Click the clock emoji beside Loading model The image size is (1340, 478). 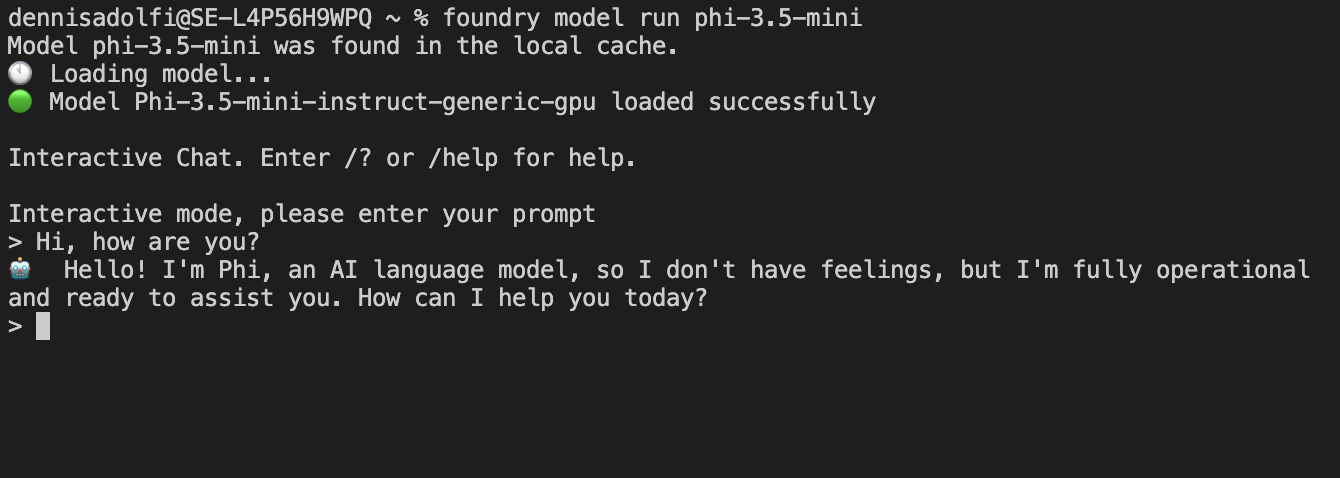[x=19, y=74]
